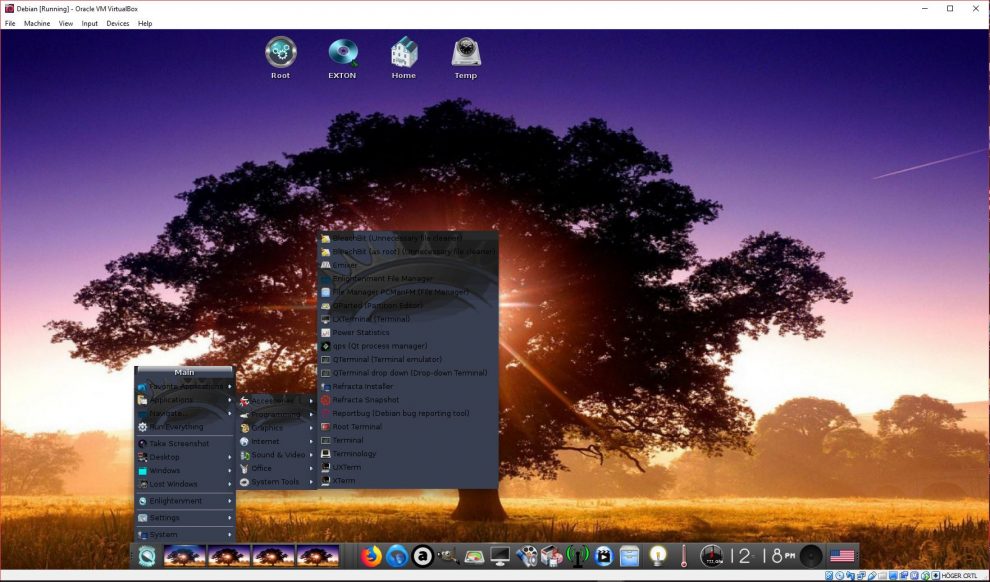Image resolution: width=990 pixels, height=582 pixels.
Task: Open Firefox from the dock
Action: (371, 554)
